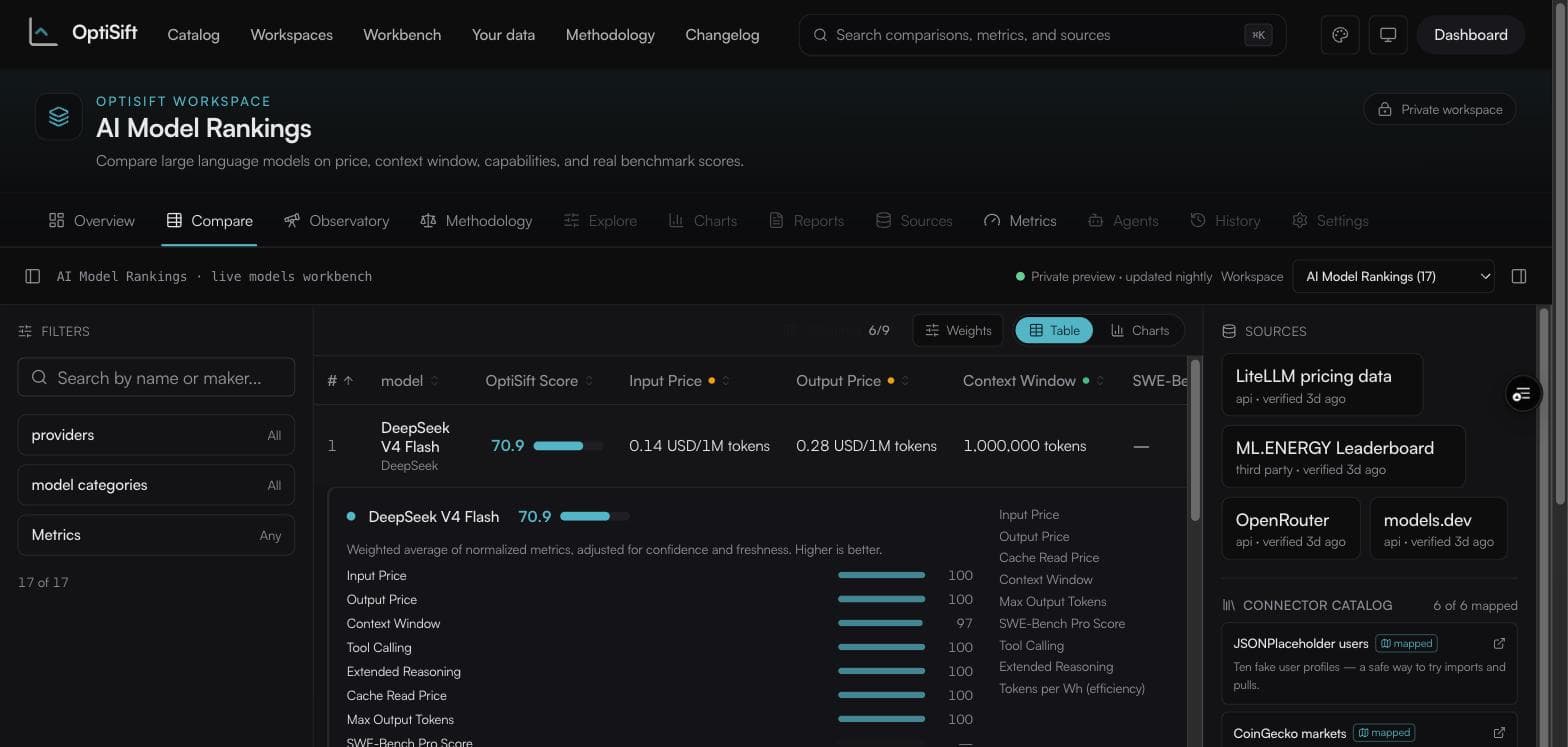The height and width of the screenshot is (747, 1568).
Task: Open the theme palette icon button
Action: pos(1340,35)
